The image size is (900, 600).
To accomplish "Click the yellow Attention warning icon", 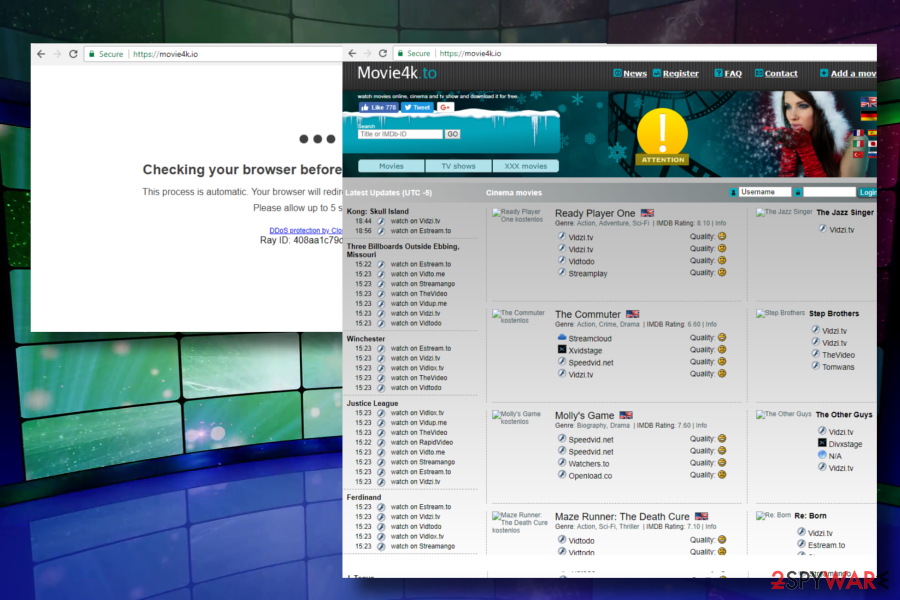I will [x=660, y=133].
